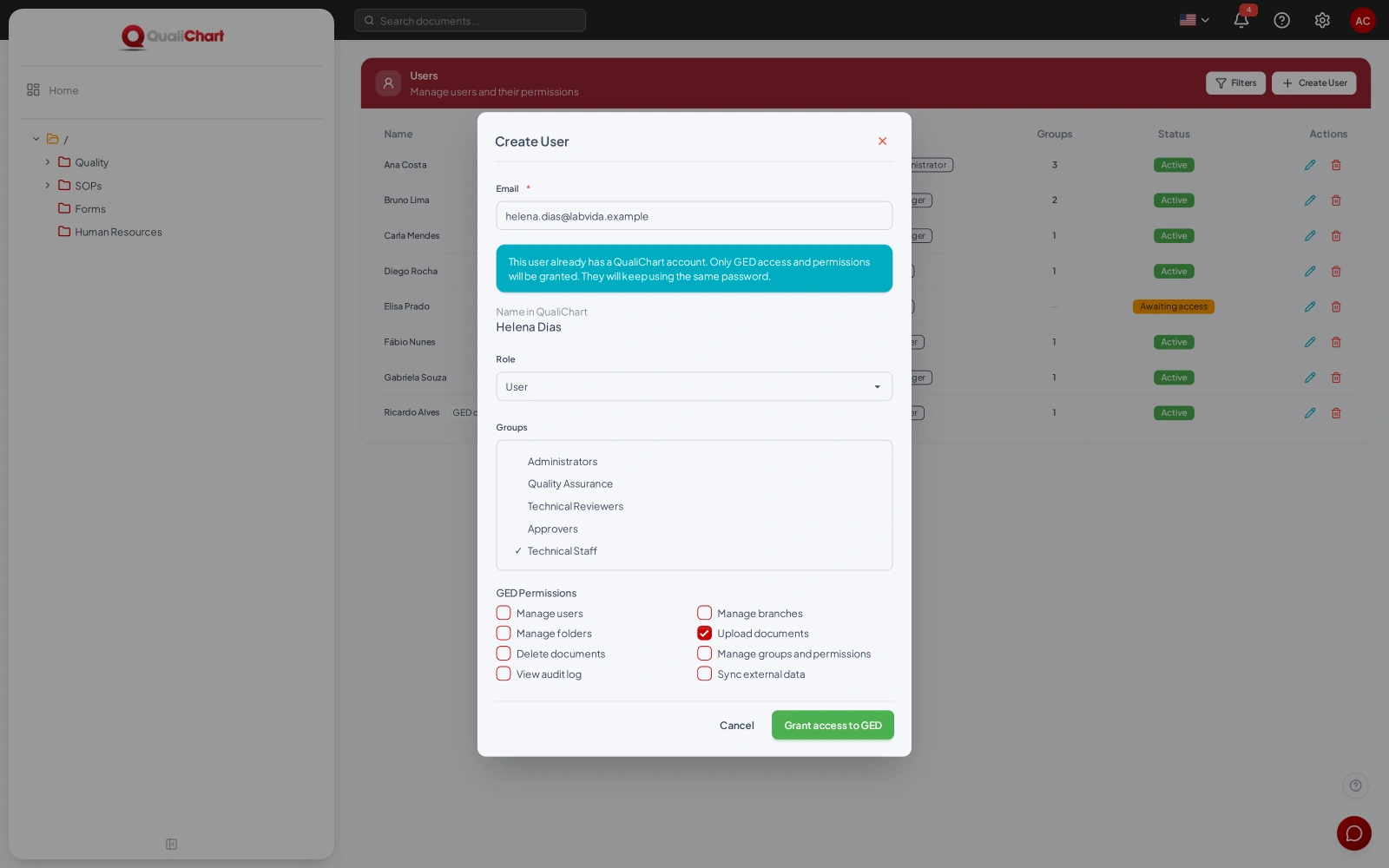Open the notifications bell
Screen dimensions: 1389x868
coord(1241,20)
